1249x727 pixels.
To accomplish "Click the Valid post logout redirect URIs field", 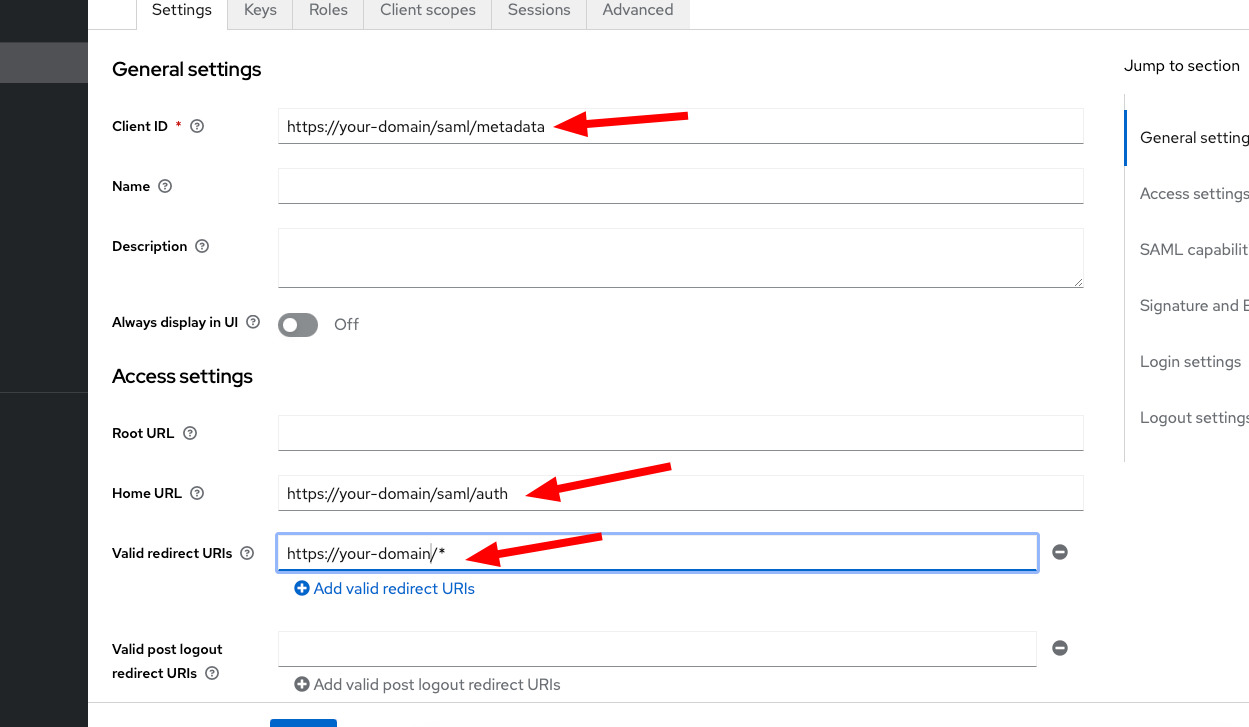I will click(657, 649).
